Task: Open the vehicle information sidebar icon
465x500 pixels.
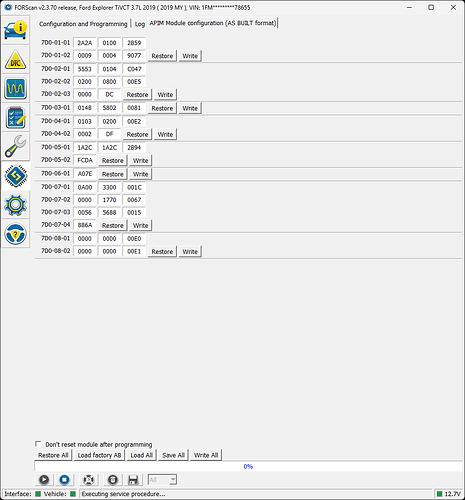Action: (15, 30)
